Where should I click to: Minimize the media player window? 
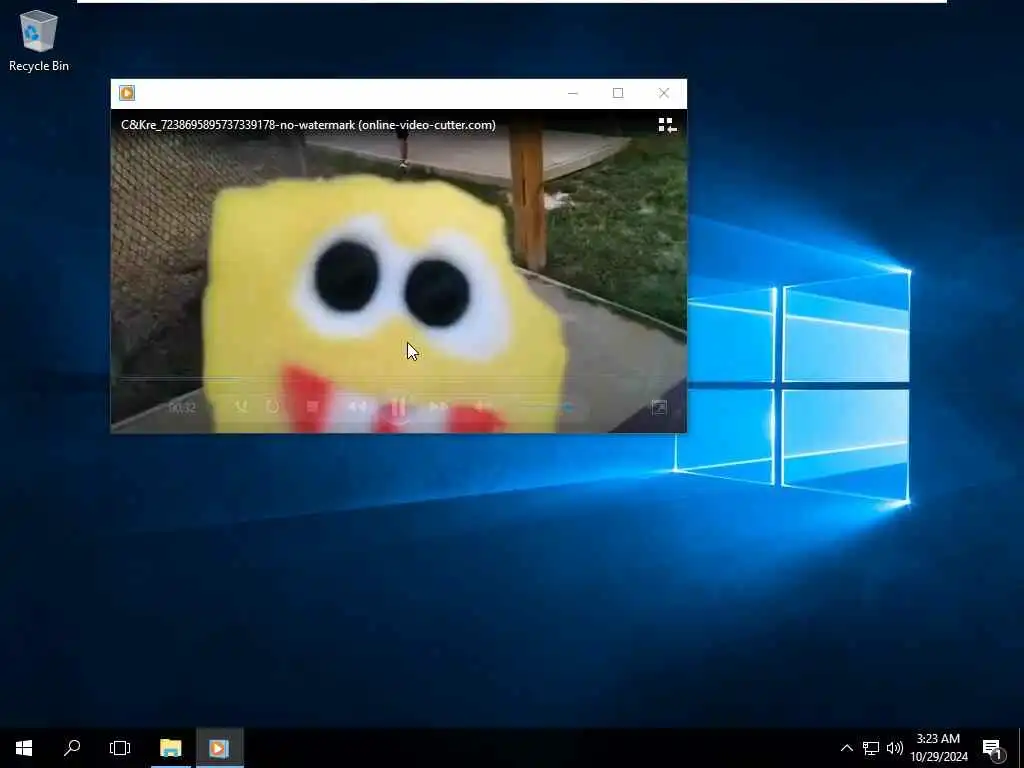coord(573,93)
